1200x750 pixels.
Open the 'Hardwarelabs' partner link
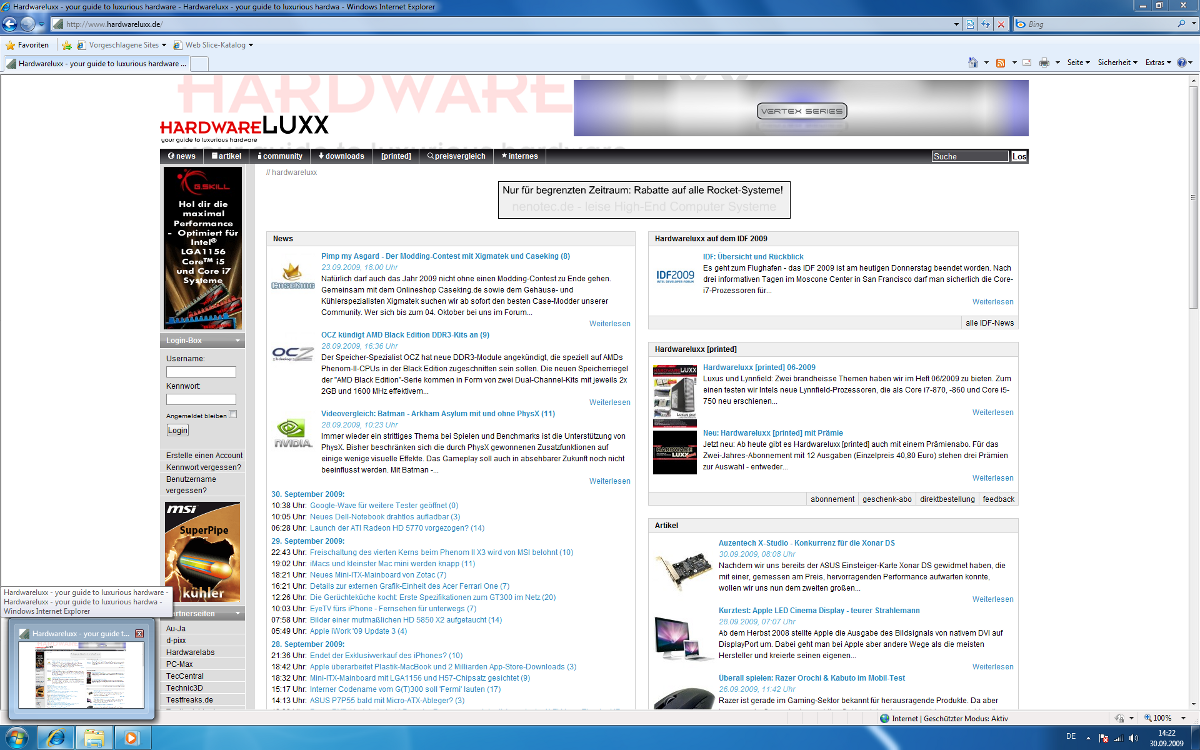click(190, 652)
